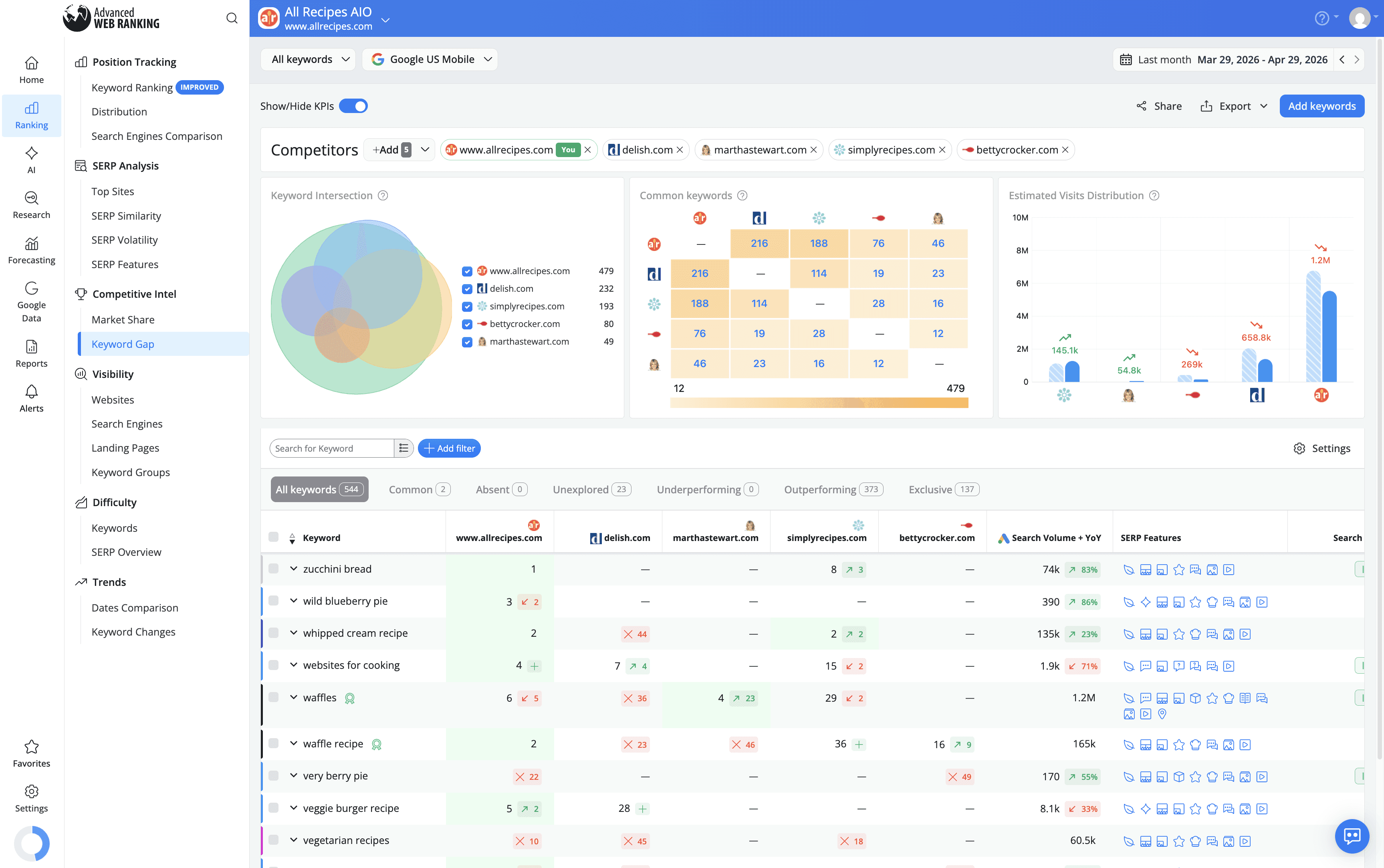Uncheck simplyrecipes.com in intersection legend

(467, 307)
